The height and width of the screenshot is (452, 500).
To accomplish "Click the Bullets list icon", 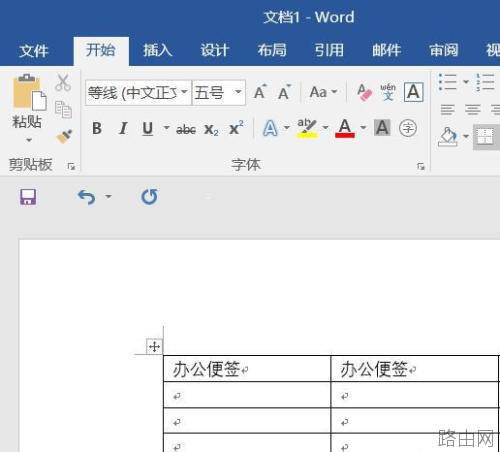I will [x=447, y=82].
